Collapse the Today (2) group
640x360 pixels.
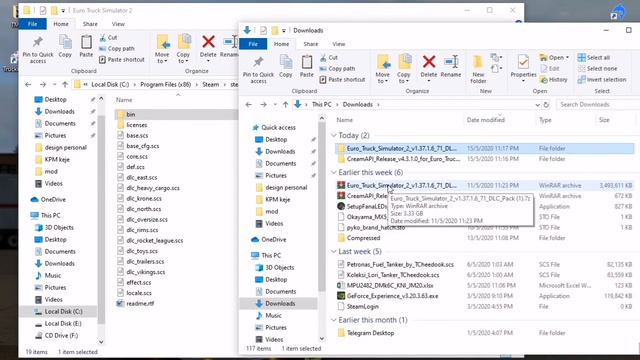coord(334,135)
